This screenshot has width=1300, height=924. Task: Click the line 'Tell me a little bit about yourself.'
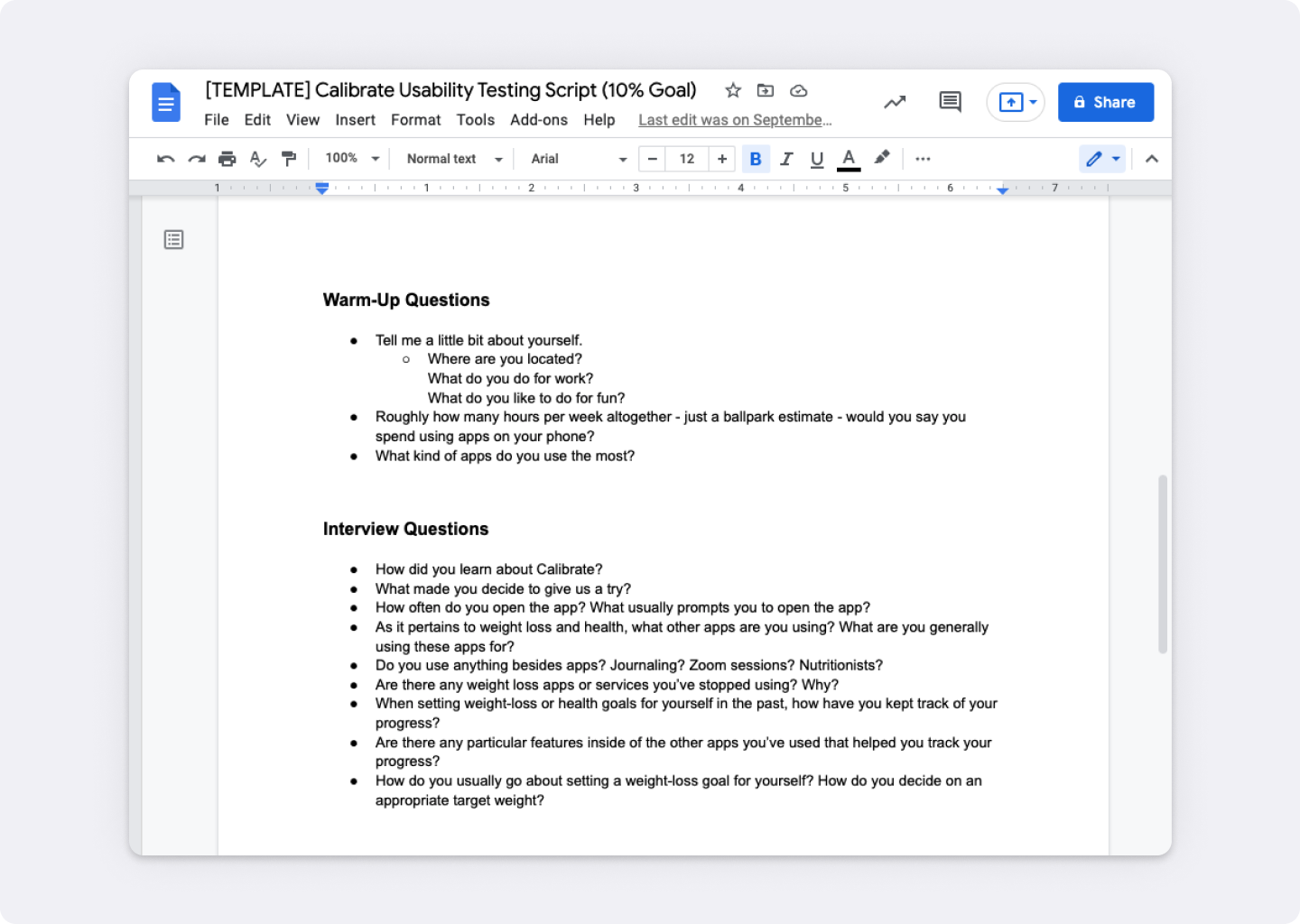click(x=479, y=340)
